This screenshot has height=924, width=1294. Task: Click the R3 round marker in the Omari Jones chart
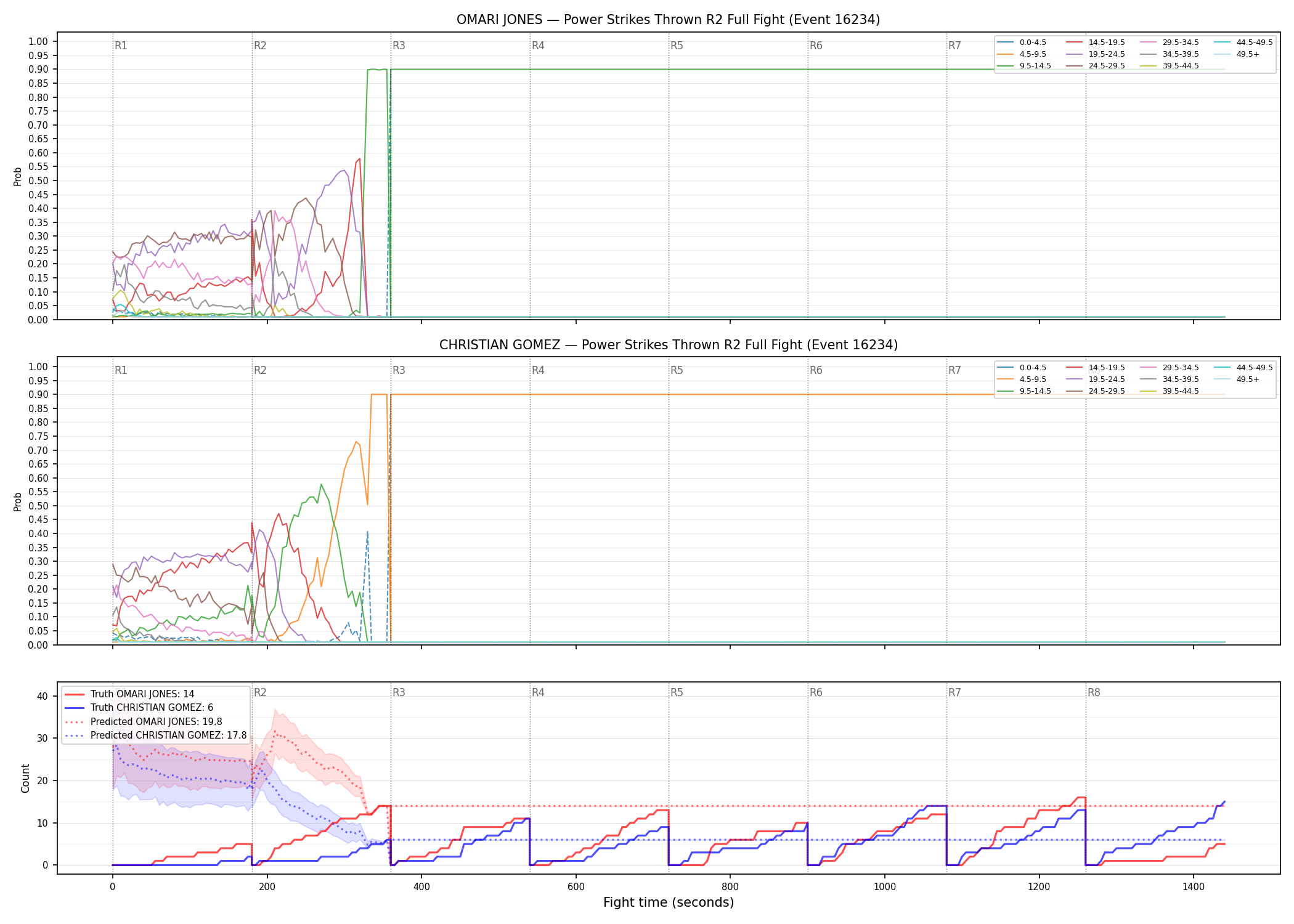coord(399,46)
